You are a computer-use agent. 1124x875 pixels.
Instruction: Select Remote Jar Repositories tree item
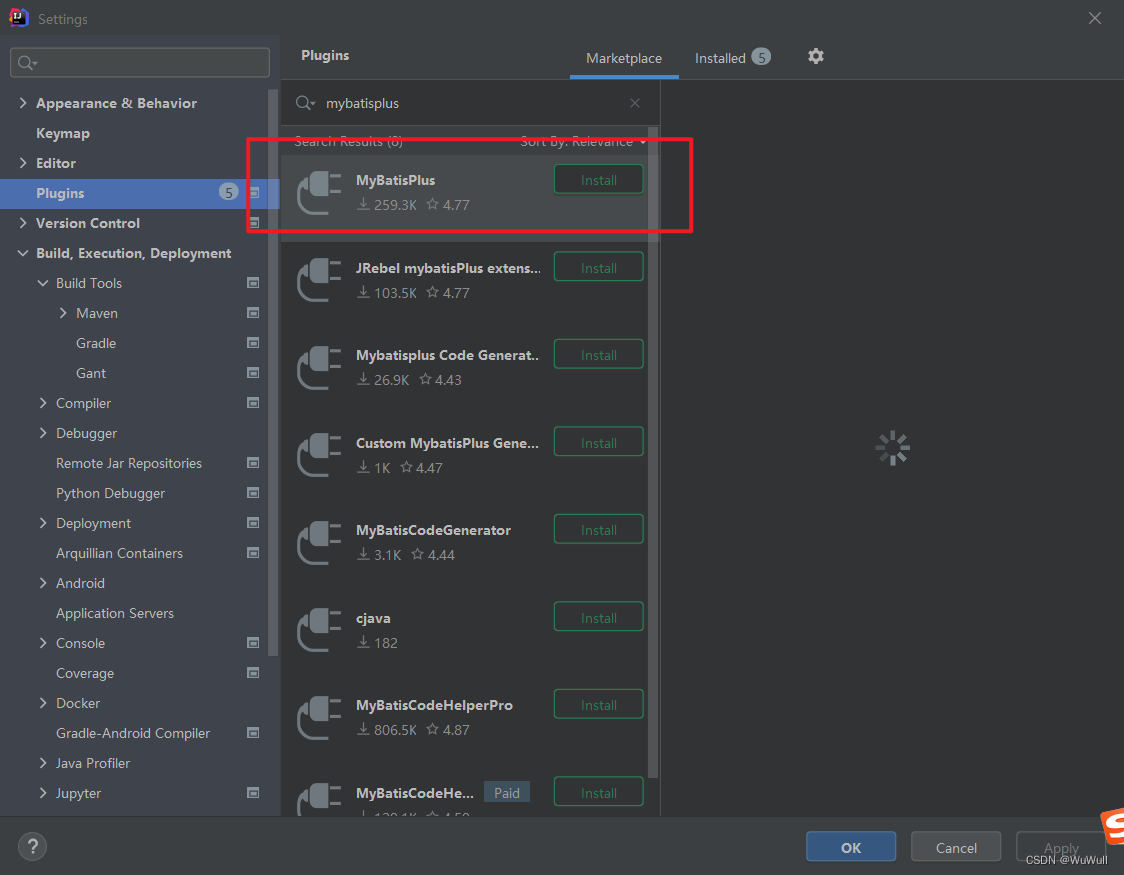129,463
